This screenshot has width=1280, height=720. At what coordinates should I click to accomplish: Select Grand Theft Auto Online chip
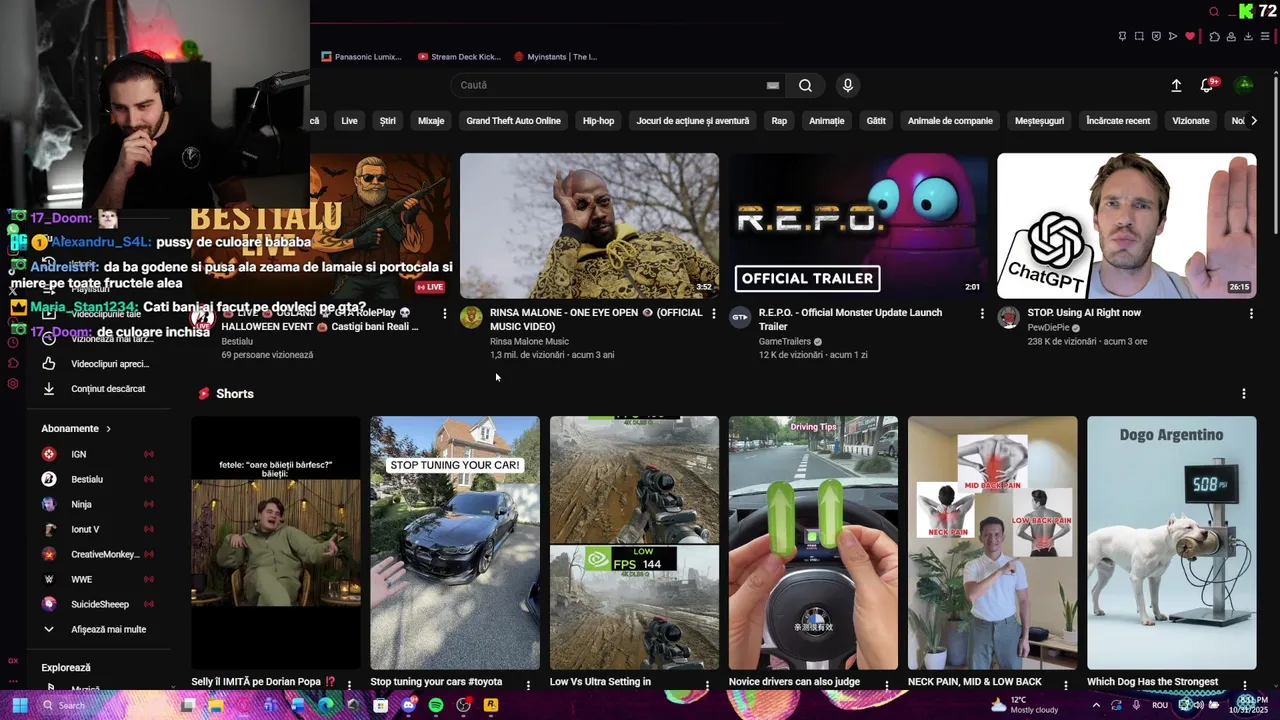[513, 121]
